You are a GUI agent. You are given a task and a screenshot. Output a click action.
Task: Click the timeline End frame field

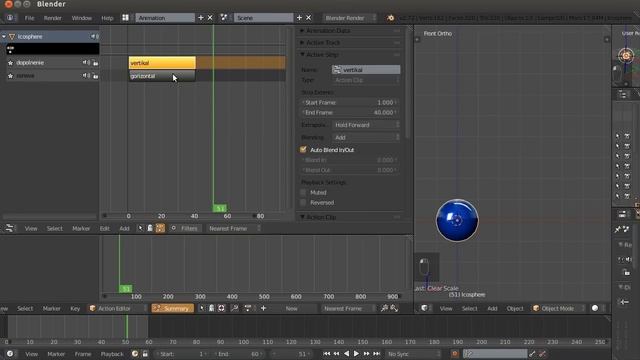click(x=239, y=353)
